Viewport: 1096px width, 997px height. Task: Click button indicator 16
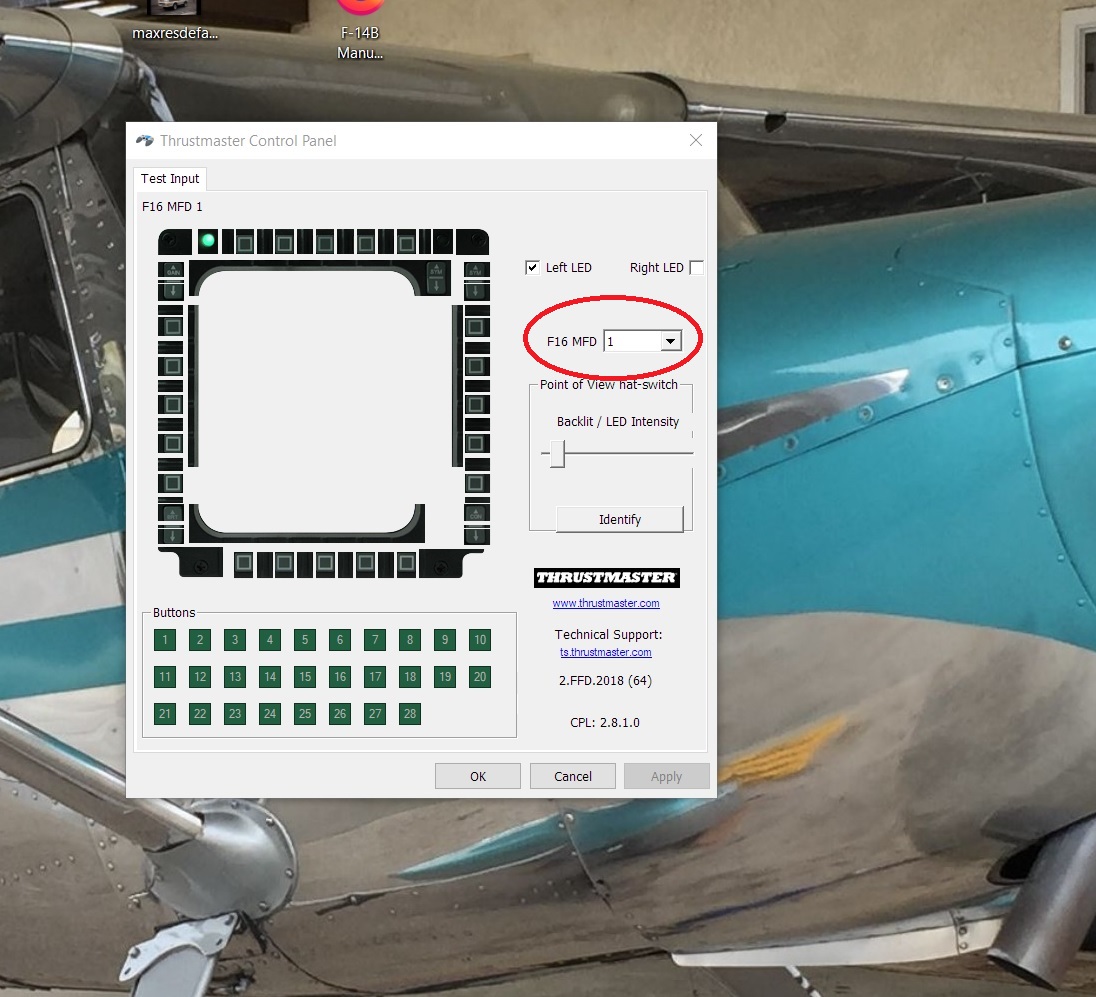[x=340, y=676]
